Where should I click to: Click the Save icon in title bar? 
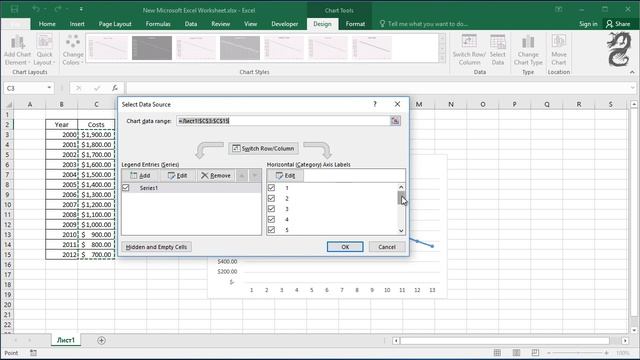point(14,9)
